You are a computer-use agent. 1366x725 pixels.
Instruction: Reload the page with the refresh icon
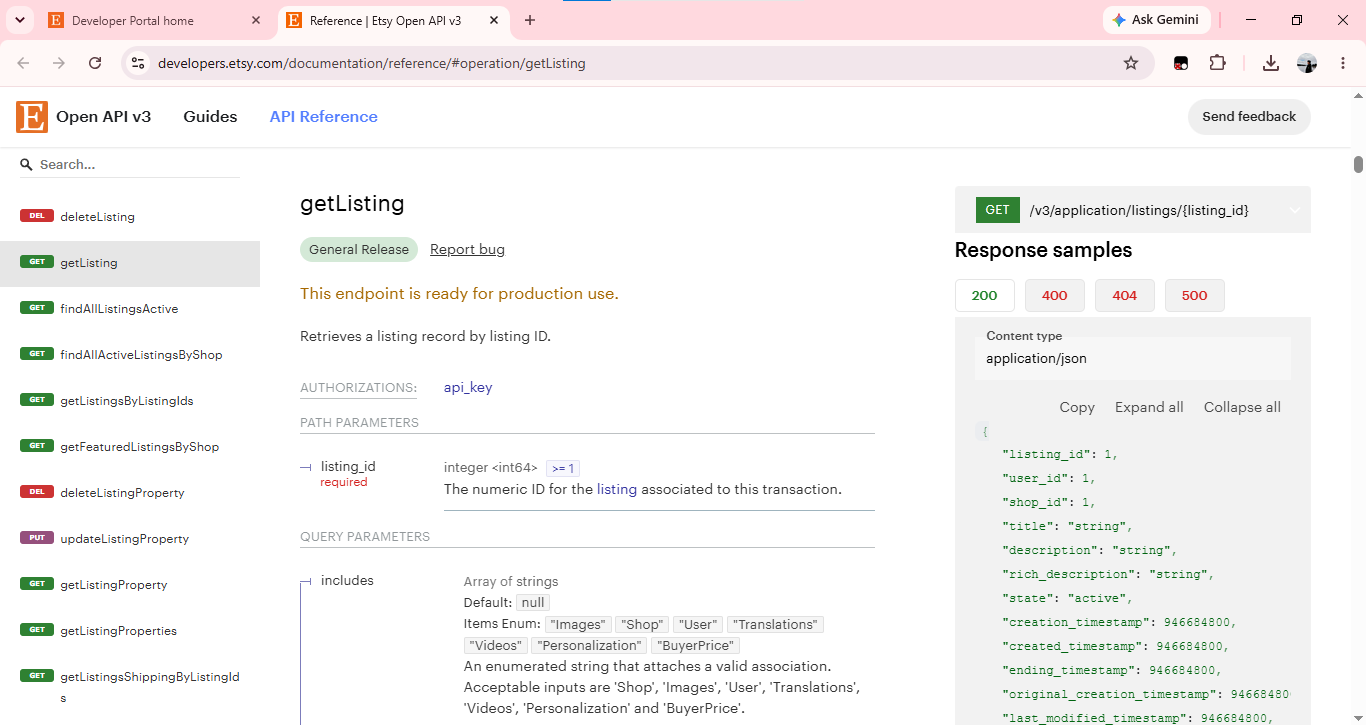pyautogui.click(x=95, y=63)
